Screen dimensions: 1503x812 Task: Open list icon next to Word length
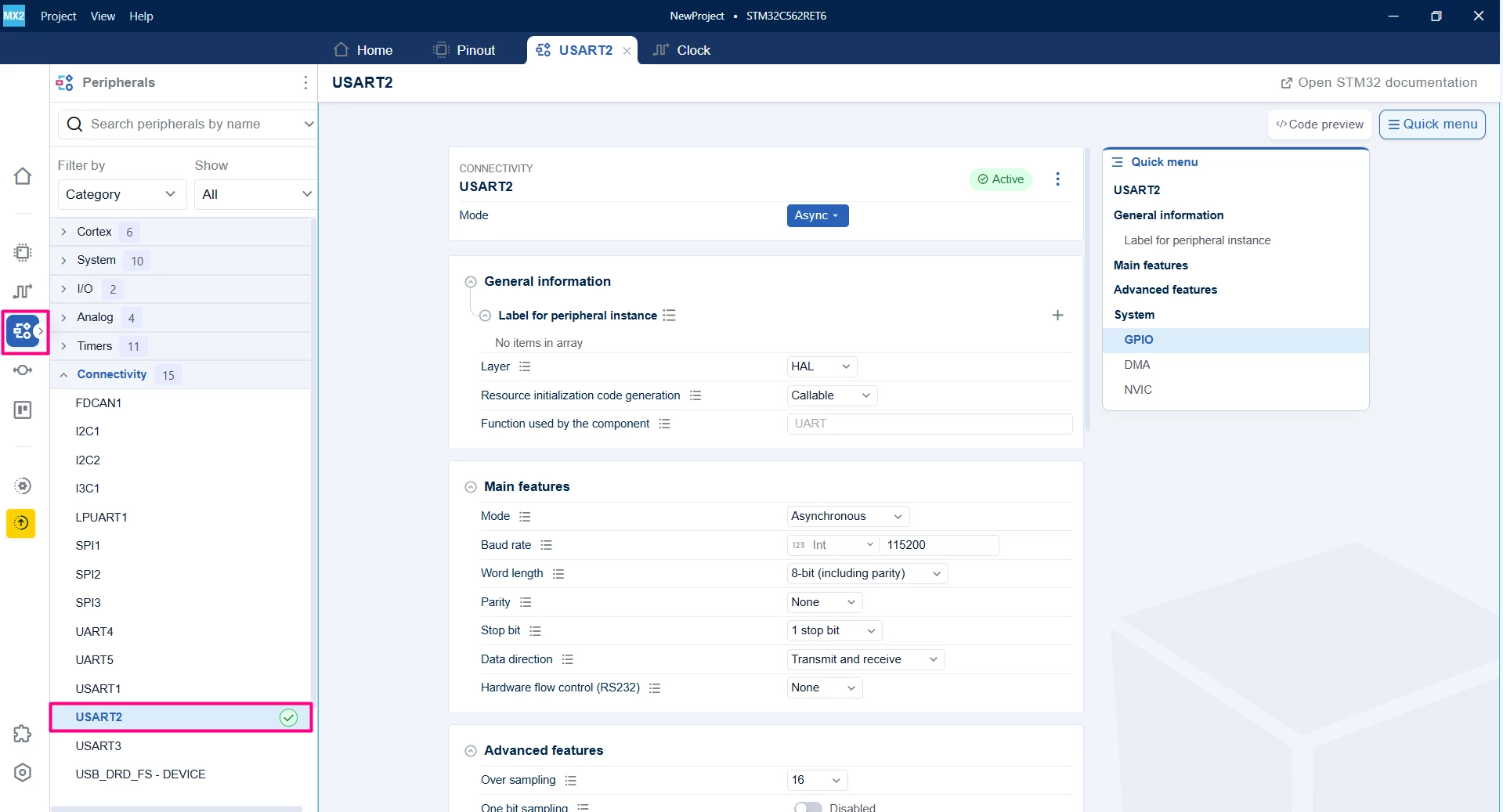click(558, 574)
